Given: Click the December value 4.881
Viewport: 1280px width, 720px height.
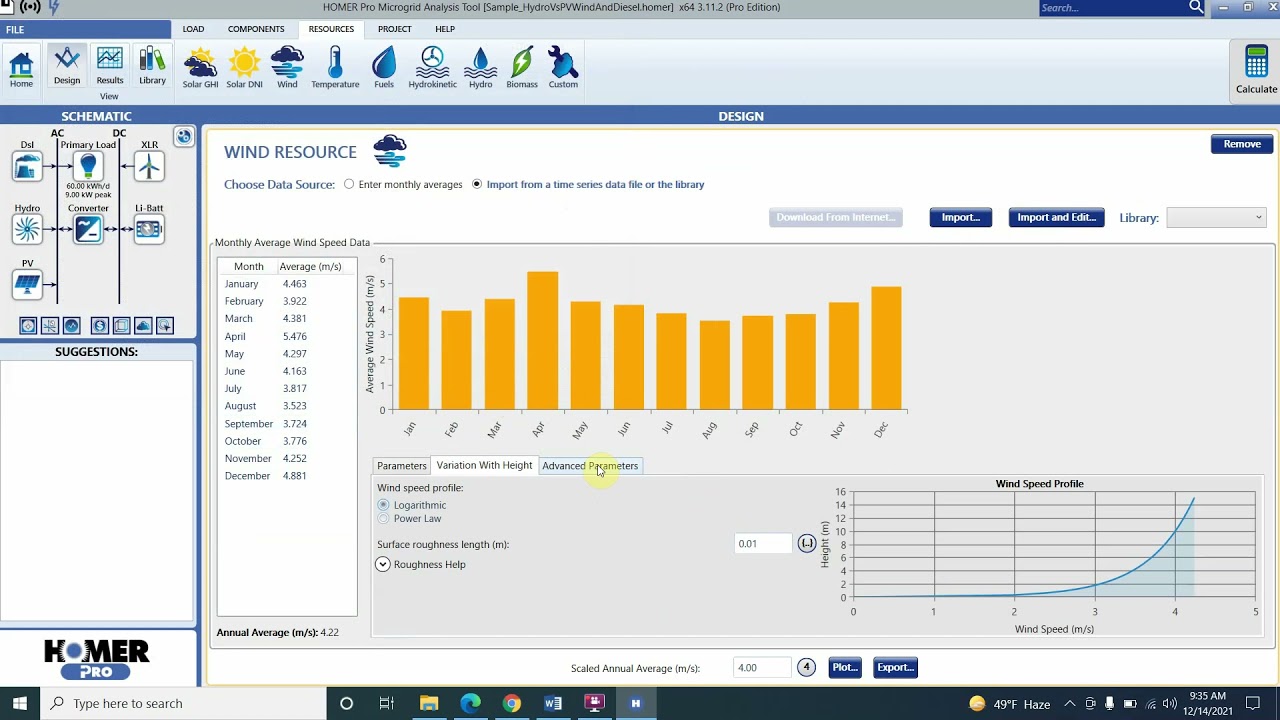Looking at the screenshot, I should pyautogui.click(x=294, y=476).
